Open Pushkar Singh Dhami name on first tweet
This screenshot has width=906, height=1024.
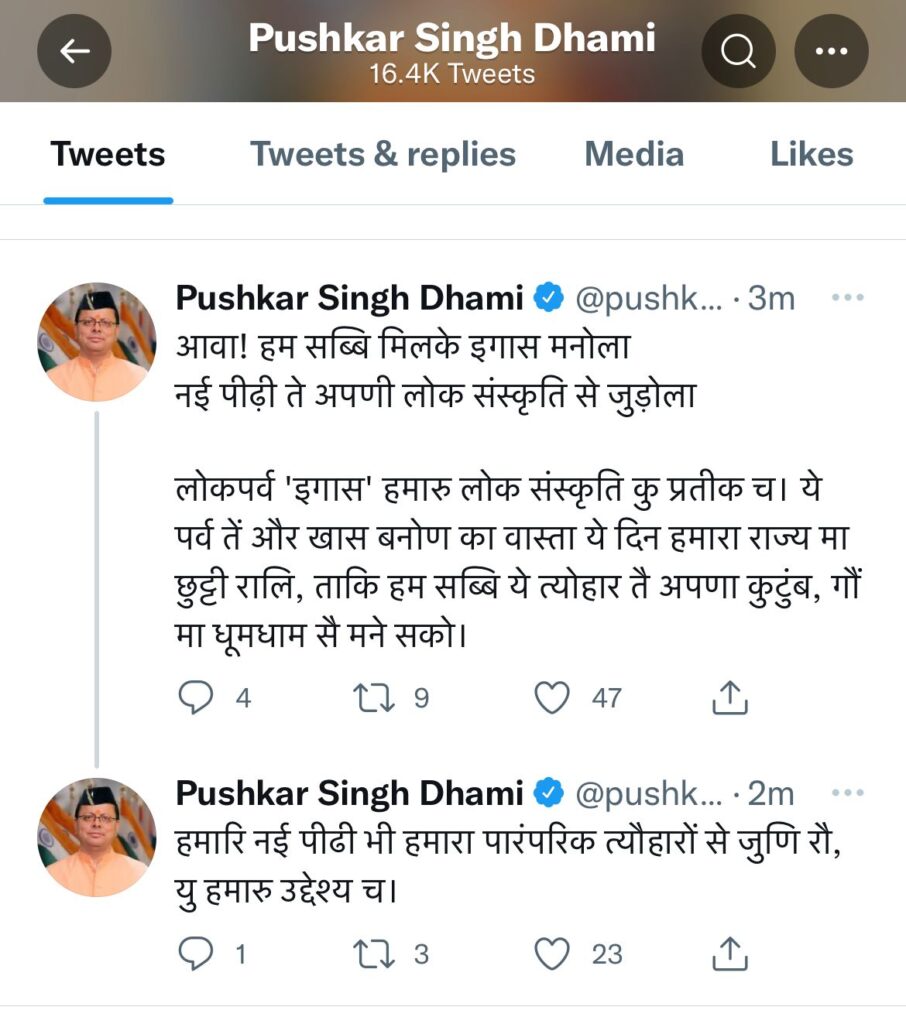tap(349, 297)
